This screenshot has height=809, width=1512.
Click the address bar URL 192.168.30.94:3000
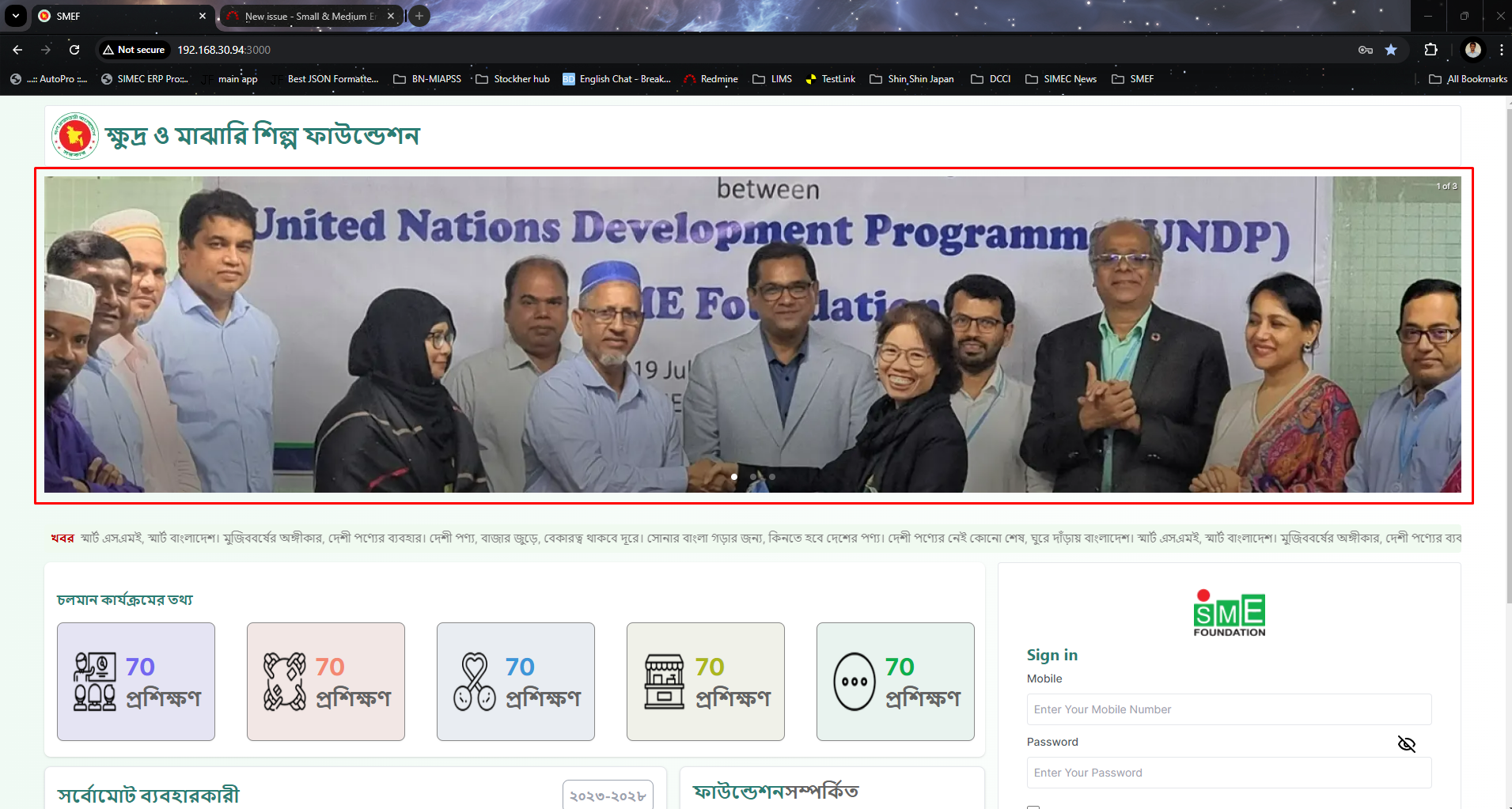(x=224, y=50)
